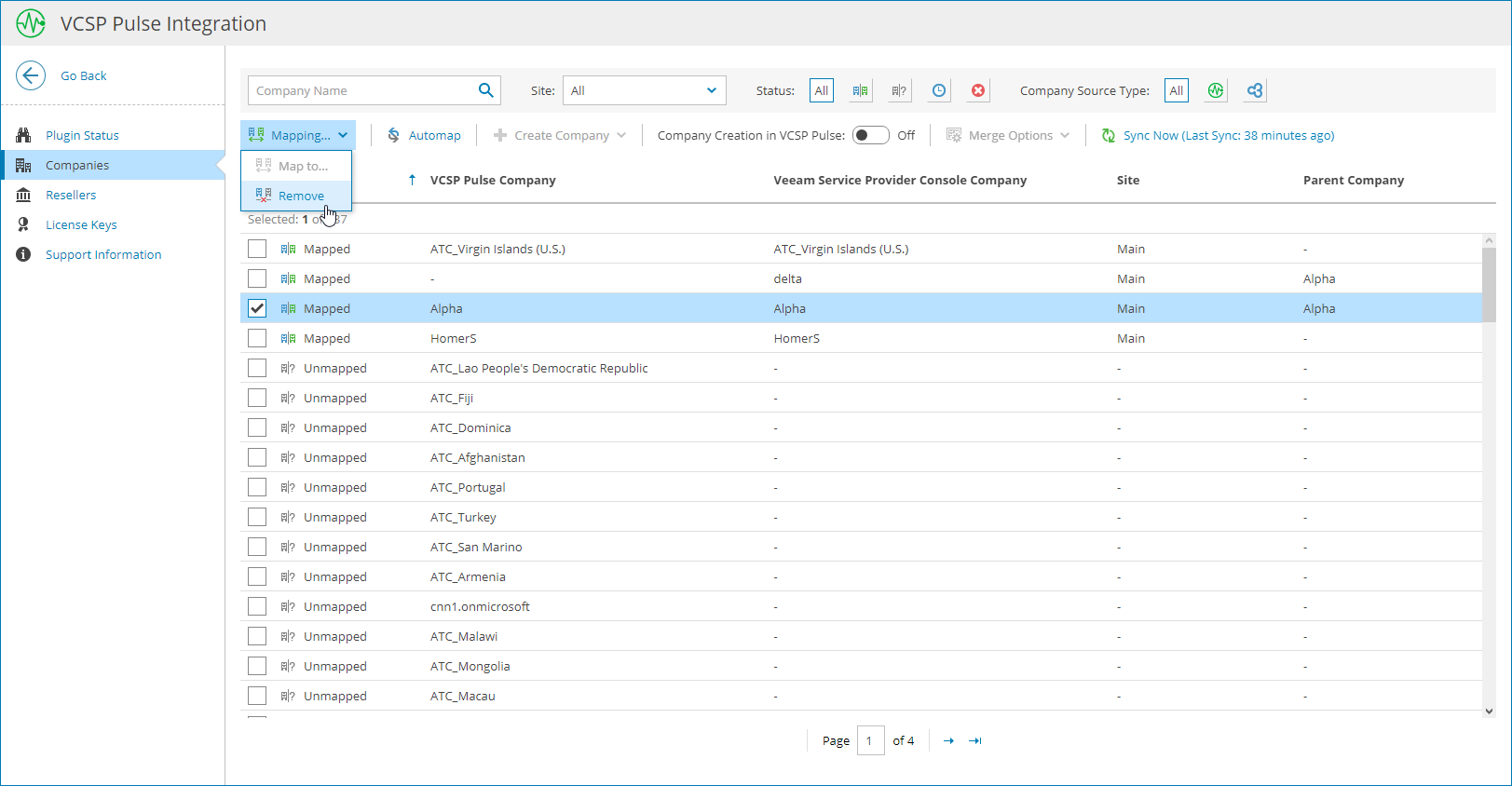Click the Automap icon
The image size is (1512, 786).
pos(394,135)
